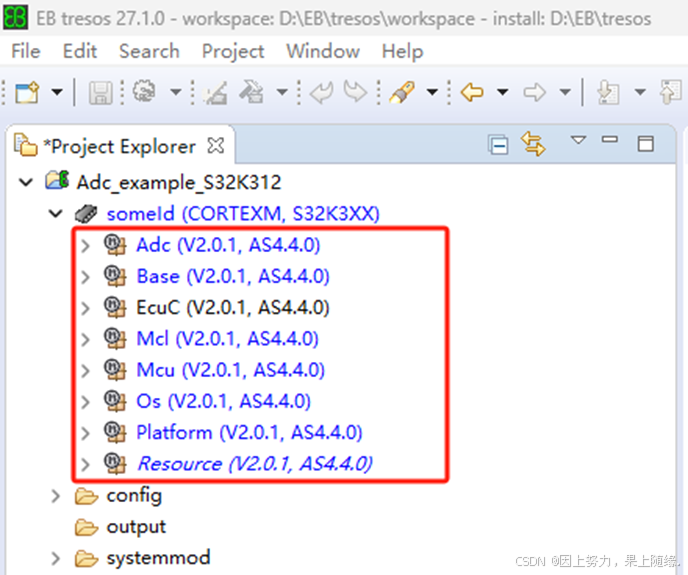Expand the Platform module node
The width and height of the screenshot is (688, 575).
coord(86,433)
